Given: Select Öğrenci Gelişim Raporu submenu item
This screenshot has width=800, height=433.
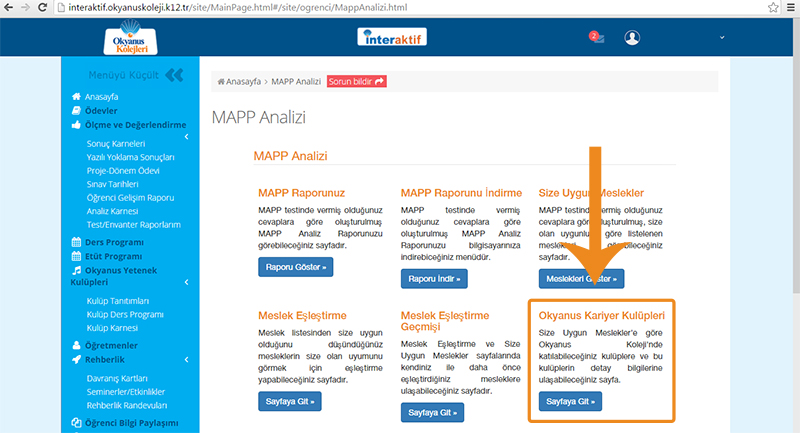Looking at the screenshot, I should click(x=130, y=197).
